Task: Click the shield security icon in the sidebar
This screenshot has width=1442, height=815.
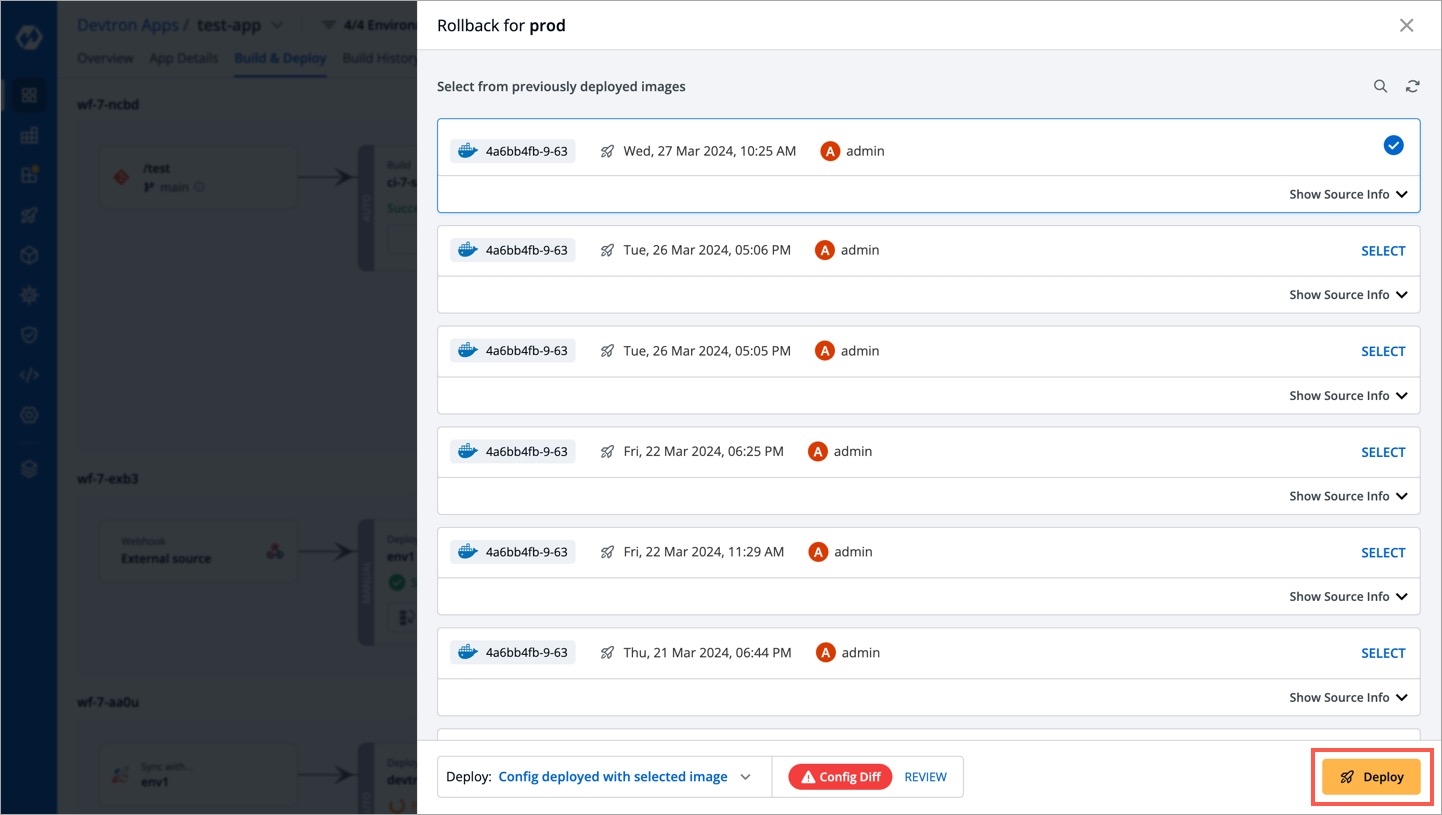Action: click(x=29, y=335)
